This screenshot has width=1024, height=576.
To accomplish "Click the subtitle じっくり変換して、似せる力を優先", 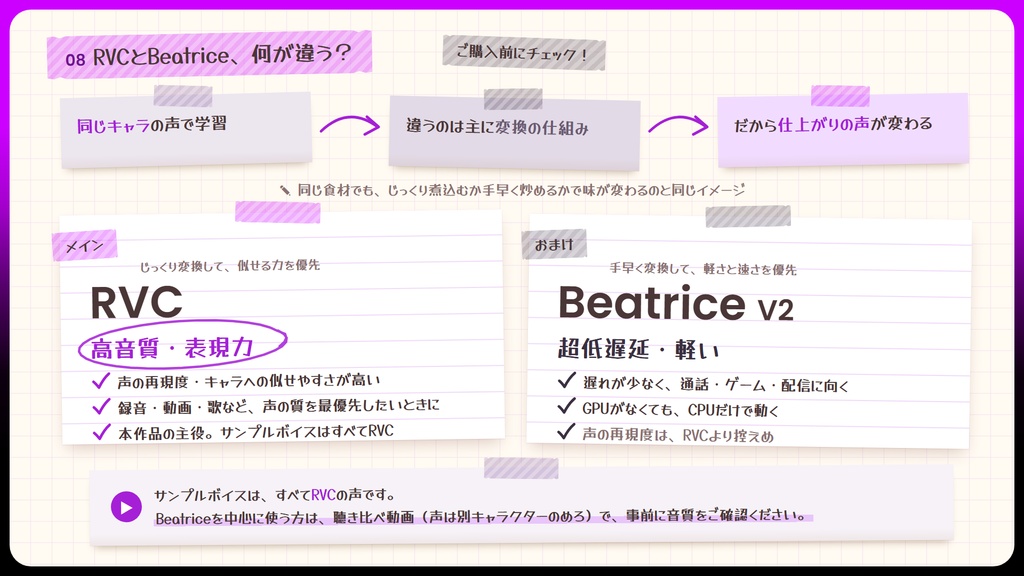I will (x=230, y=265).
